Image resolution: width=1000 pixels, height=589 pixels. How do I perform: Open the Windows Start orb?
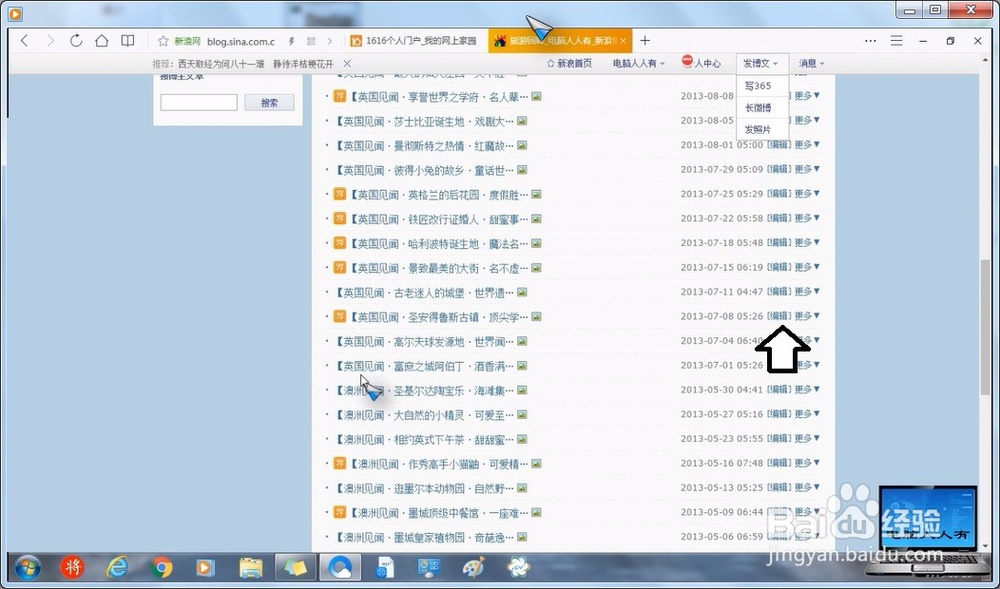tap(27, 567)
